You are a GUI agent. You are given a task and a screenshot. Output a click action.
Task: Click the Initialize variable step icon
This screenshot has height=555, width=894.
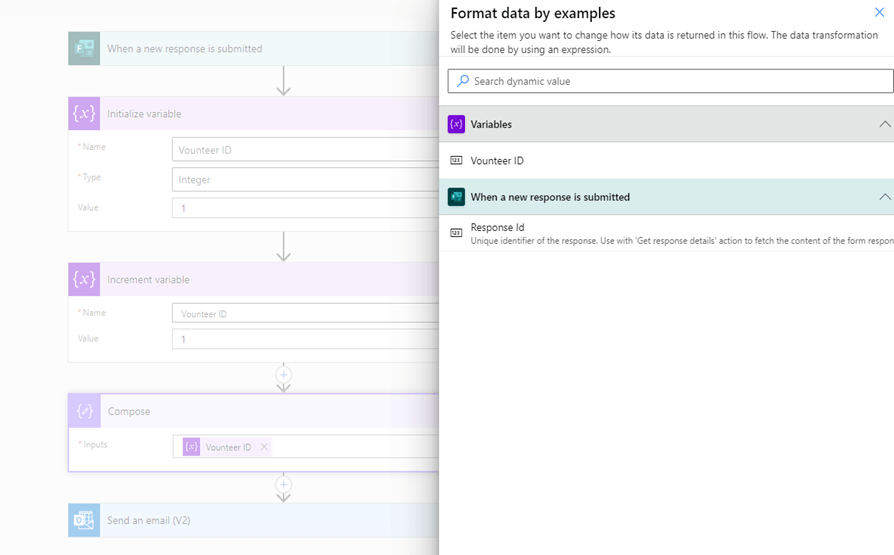point(84,114)
